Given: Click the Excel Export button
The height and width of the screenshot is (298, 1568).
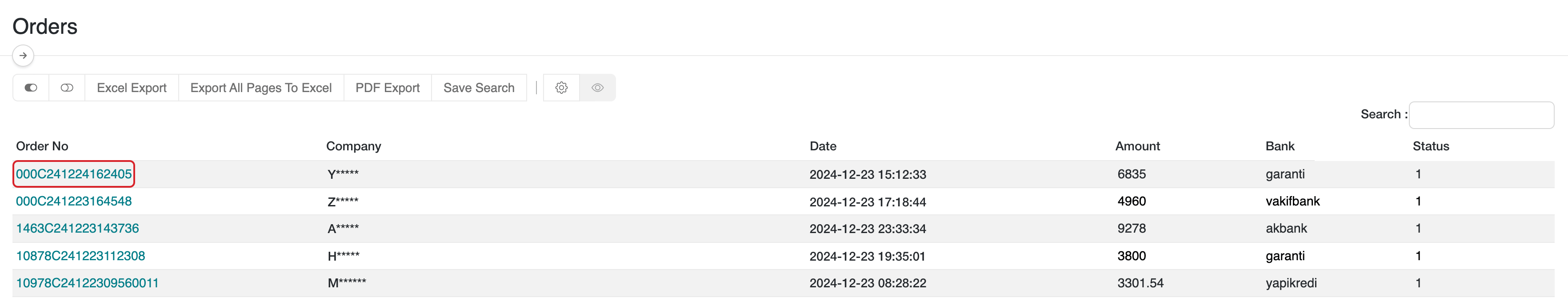Looking at the screenshot, I should coord(132,88).
